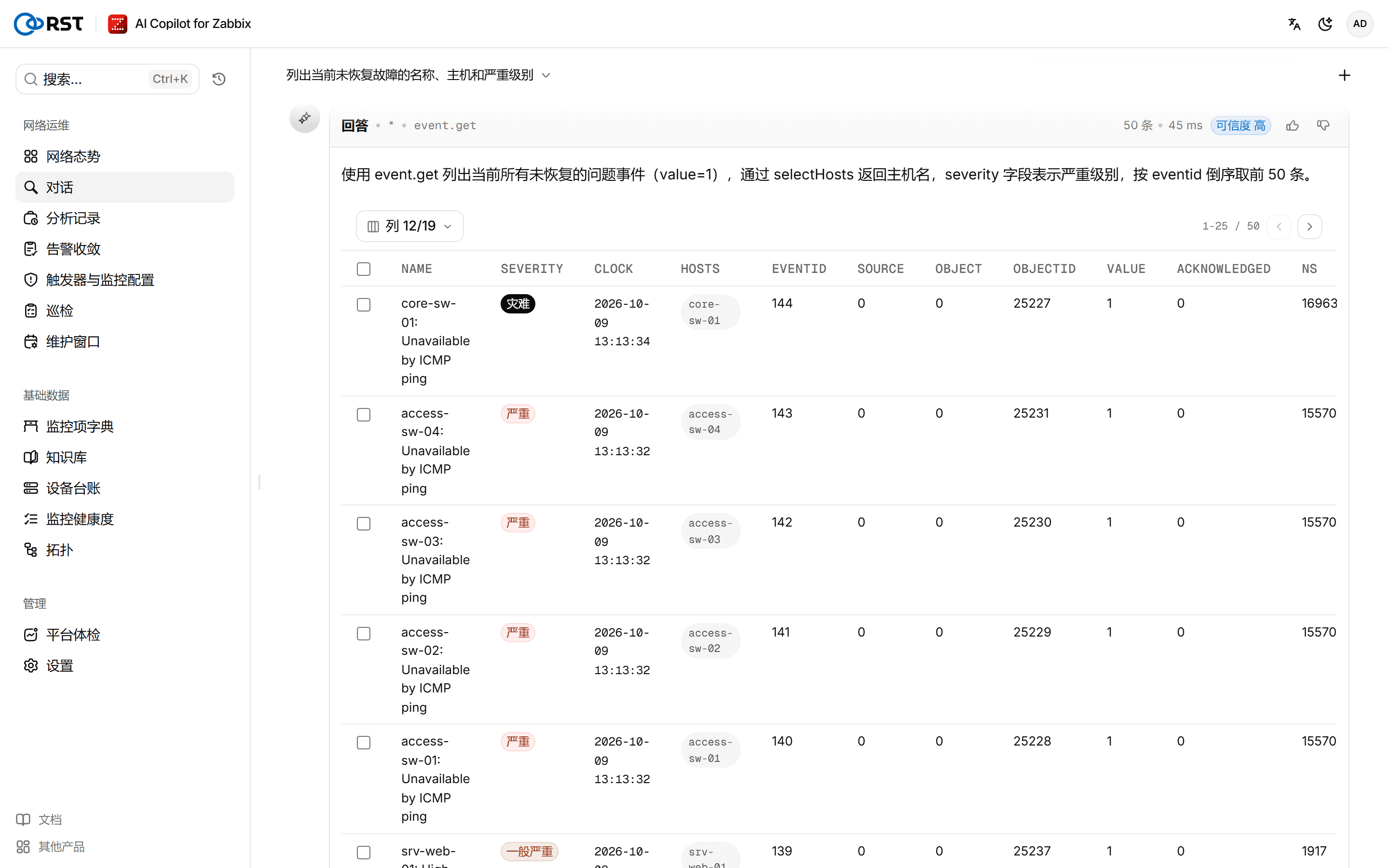This screenshot has width=1389, height=868.
Task: Open the 文档 link
Action: point(39,819)
